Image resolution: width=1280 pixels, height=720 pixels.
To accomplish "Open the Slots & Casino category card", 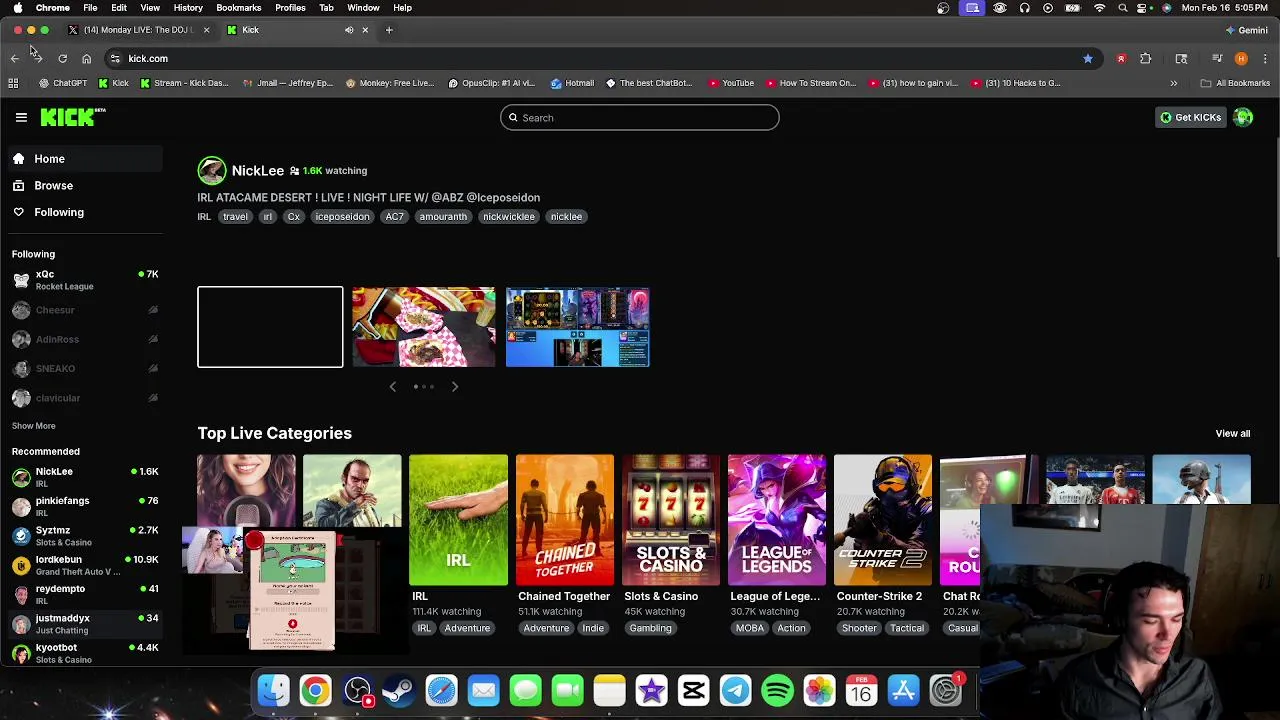I will tap(670, 520).
